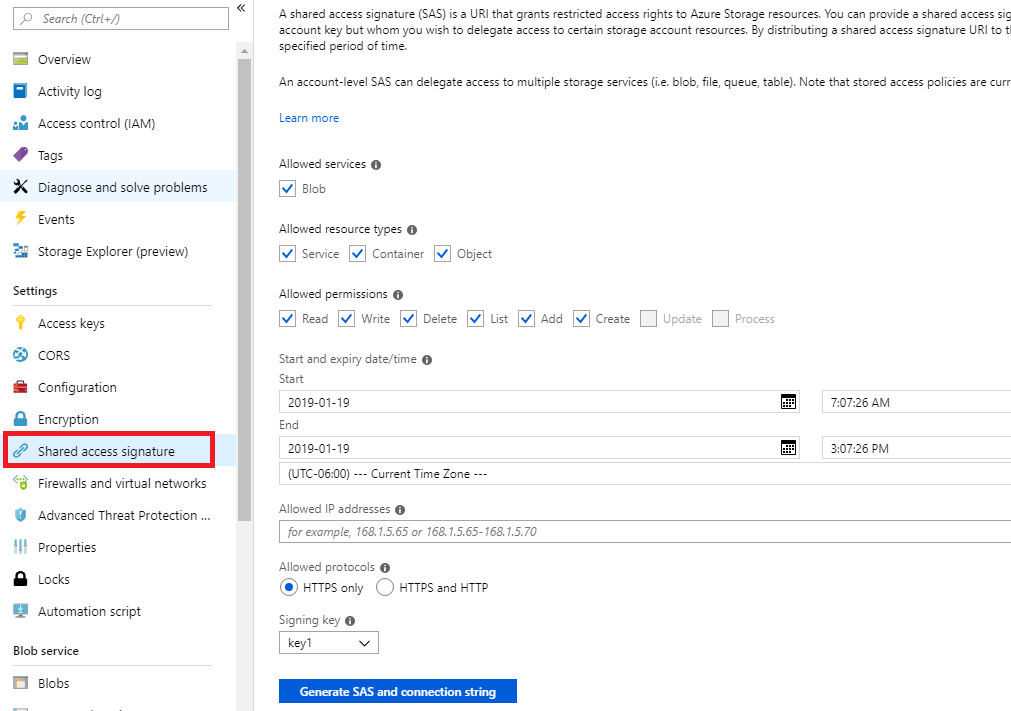Uncheck the List permission checkbox

[476, 319]
